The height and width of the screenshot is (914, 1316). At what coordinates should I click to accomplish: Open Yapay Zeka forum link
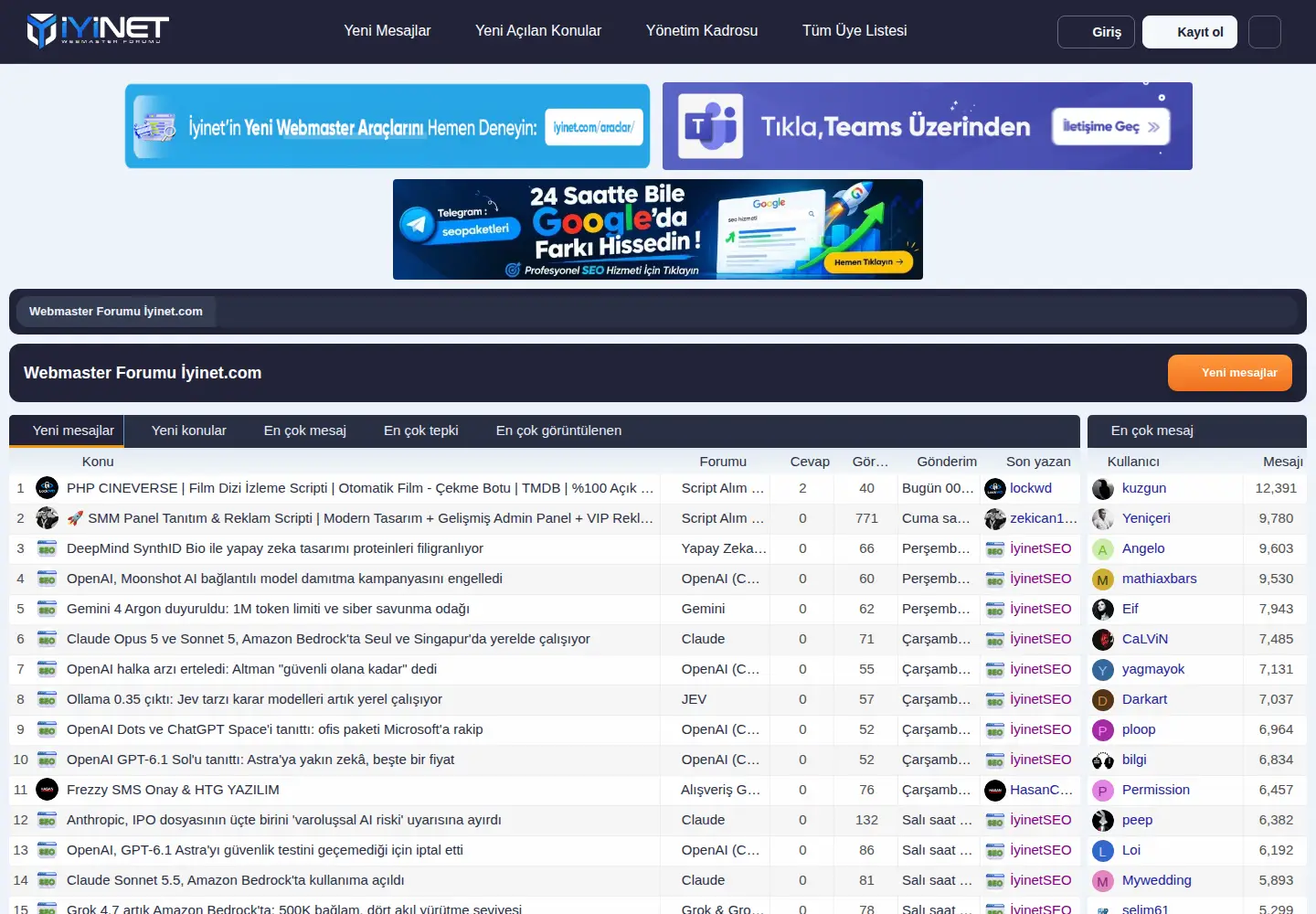click(x=724, y=548)
